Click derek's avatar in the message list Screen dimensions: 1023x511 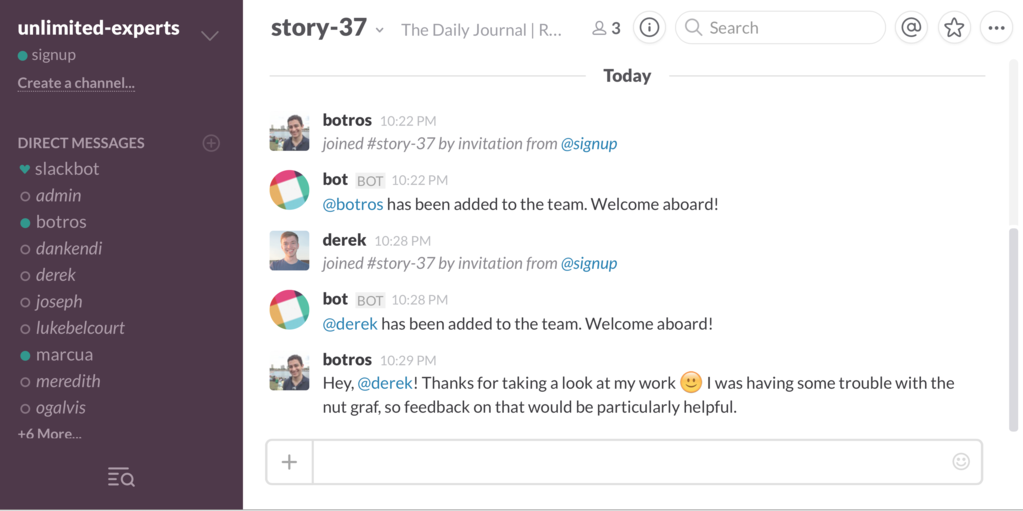click(x=289, y=251)
